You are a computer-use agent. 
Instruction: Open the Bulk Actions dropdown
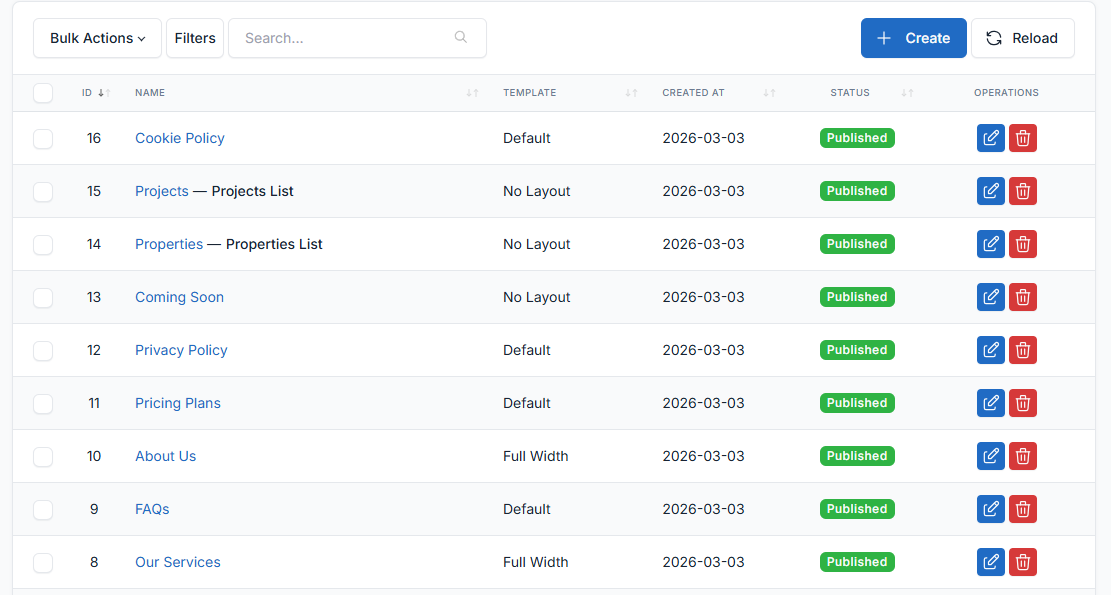pyautogui.click(x=97, y=38)
